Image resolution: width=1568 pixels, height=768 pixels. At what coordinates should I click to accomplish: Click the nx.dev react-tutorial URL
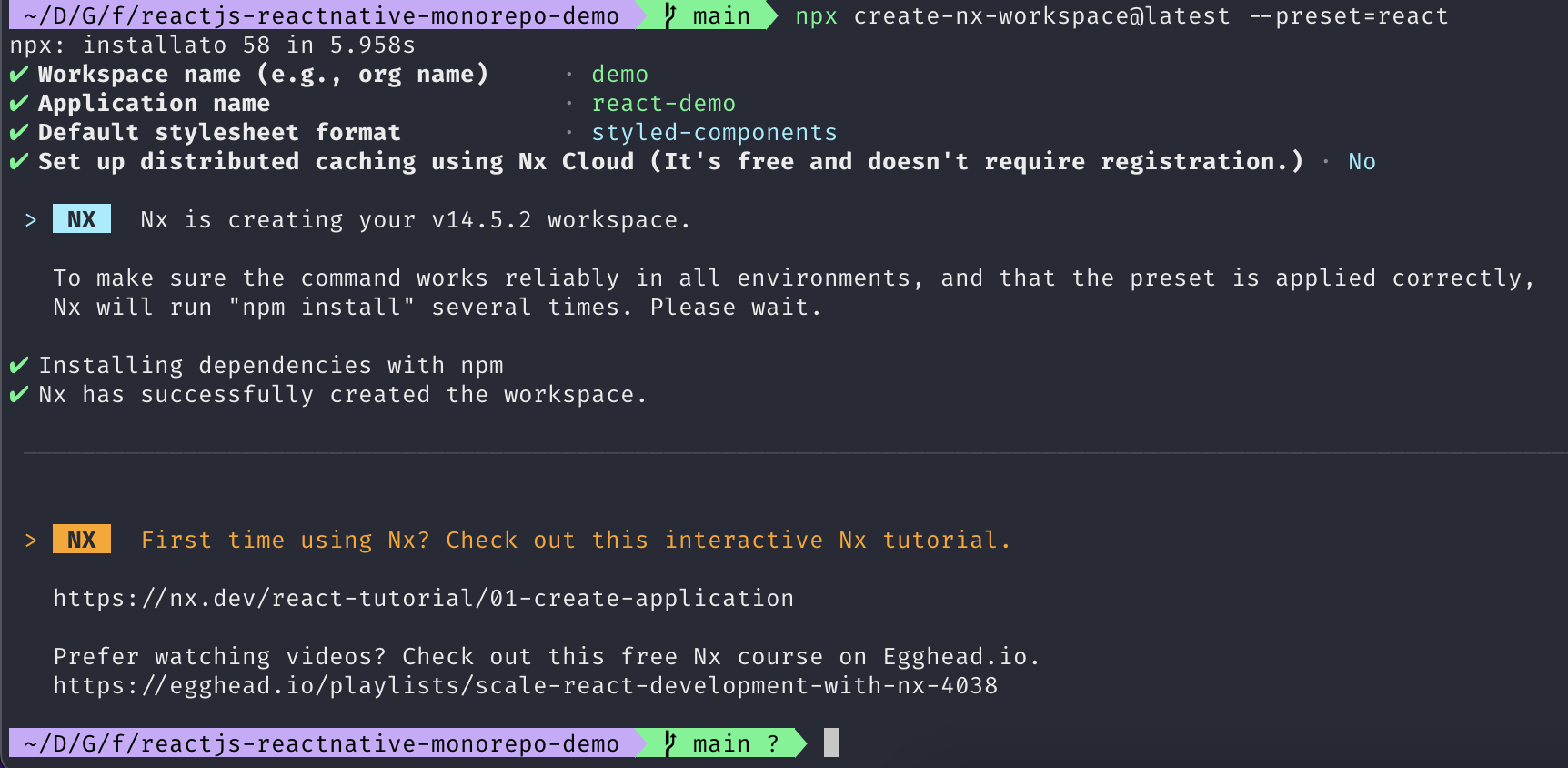click(424, 598)
